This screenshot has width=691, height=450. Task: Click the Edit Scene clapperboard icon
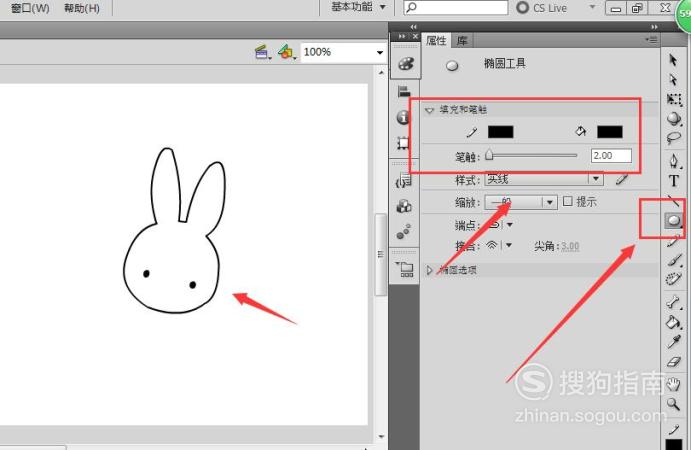tap(263, 52)
